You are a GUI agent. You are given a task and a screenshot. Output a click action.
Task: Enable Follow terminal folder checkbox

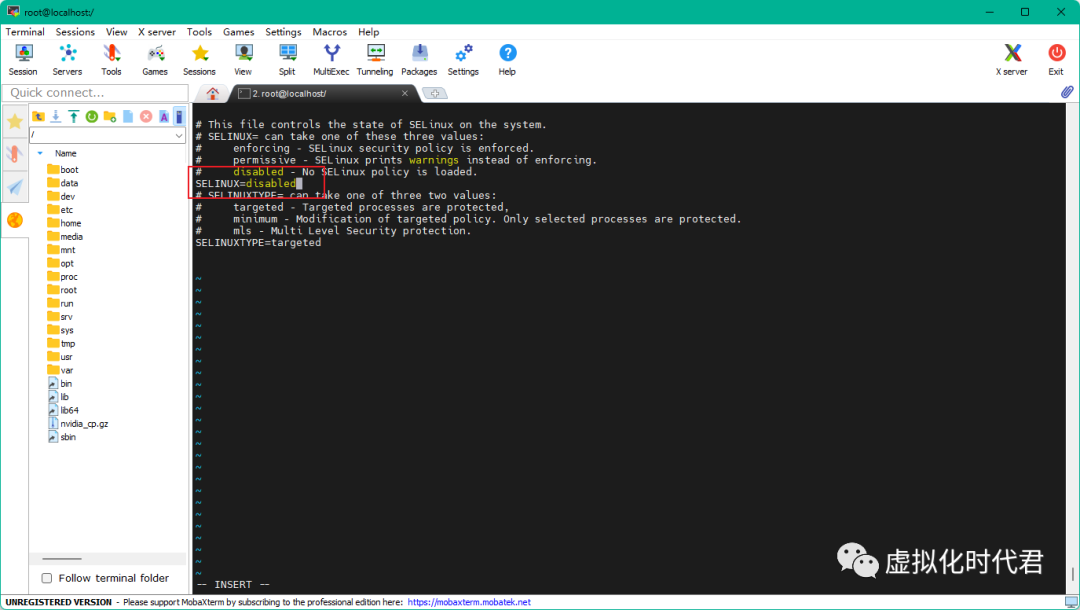pyautogui.click(x=47, y=578)
